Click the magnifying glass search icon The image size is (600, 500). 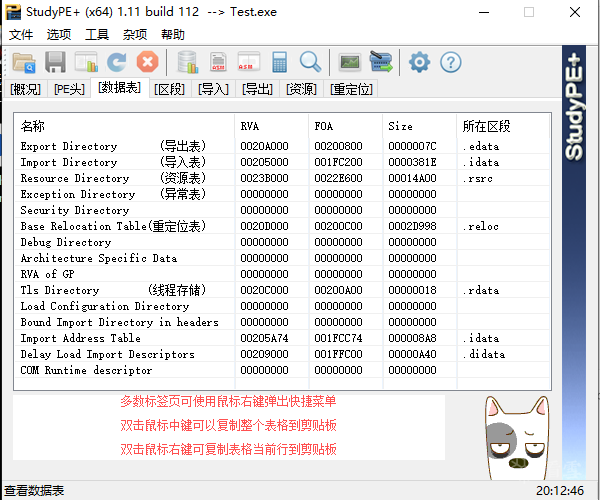pyautogui.click(x=310, y=62)
